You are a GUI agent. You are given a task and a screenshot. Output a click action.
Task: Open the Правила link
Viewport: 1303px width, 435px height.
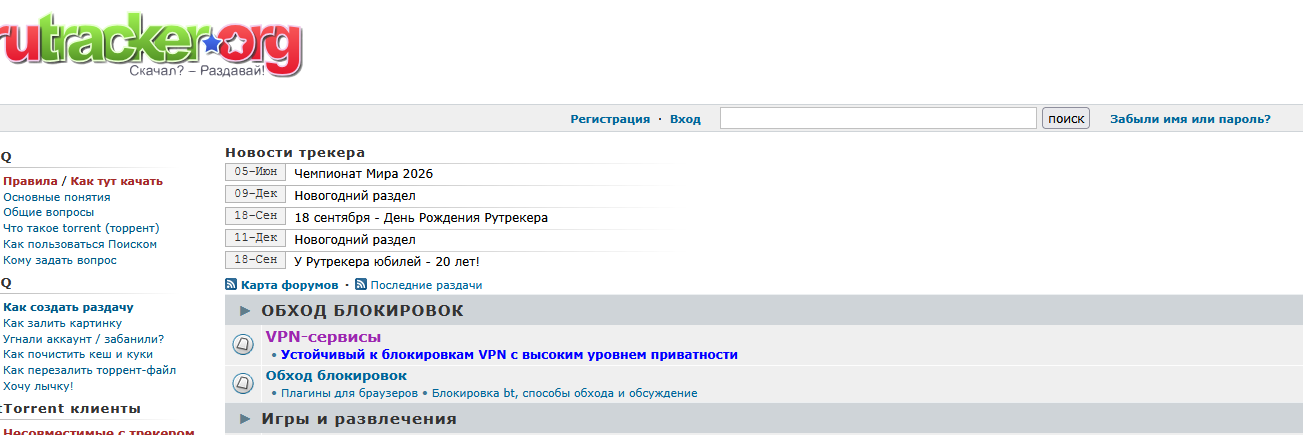pos(30,181)
